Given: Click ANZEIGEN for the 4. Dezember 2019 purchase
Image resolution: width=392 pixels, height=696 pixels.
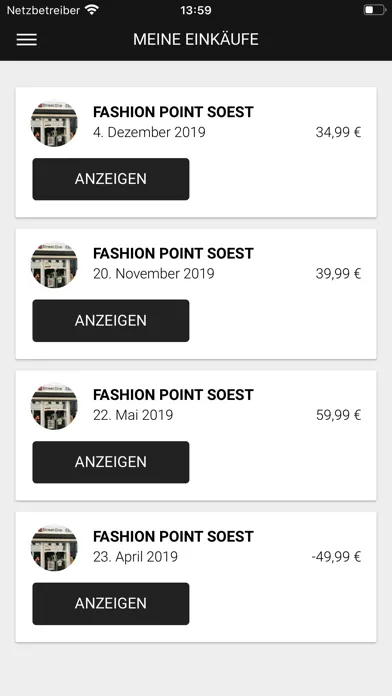Looking at the screenshot, I should (111, 179).
